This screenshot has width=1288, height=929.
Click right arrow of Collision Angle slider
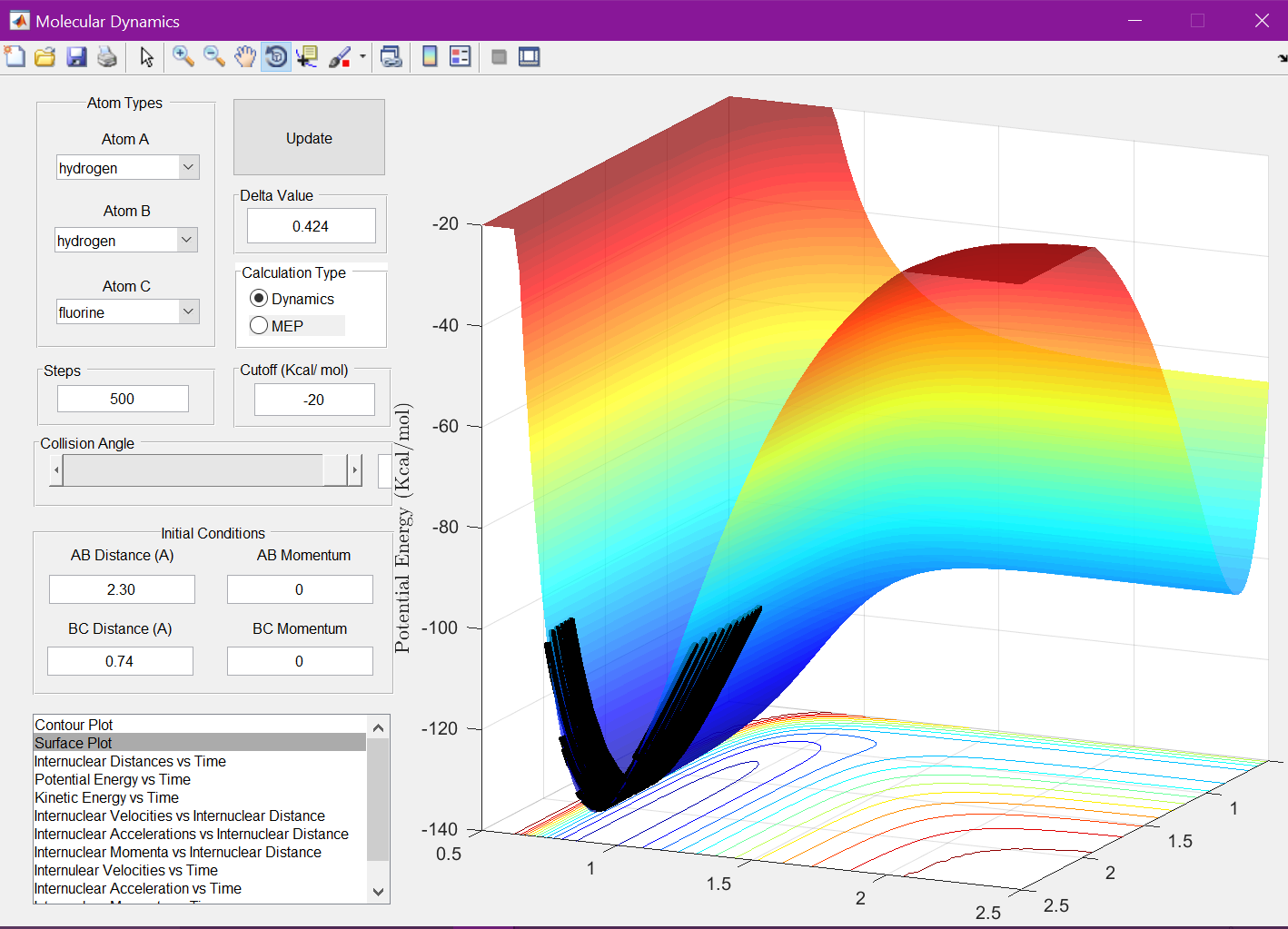[354, 470]
